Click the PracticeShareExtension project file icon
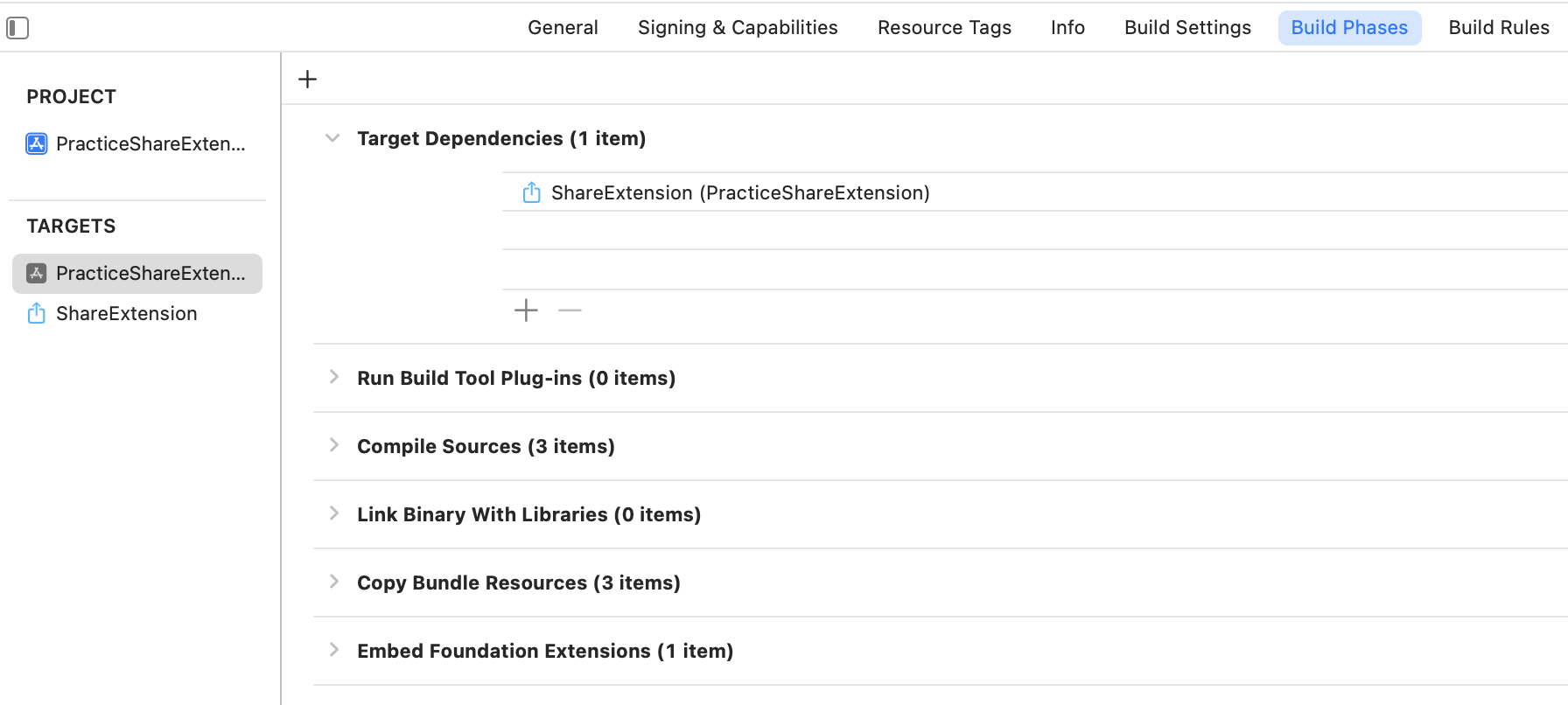The height and width of the screenshot is (705, 1568). (37, 143)
